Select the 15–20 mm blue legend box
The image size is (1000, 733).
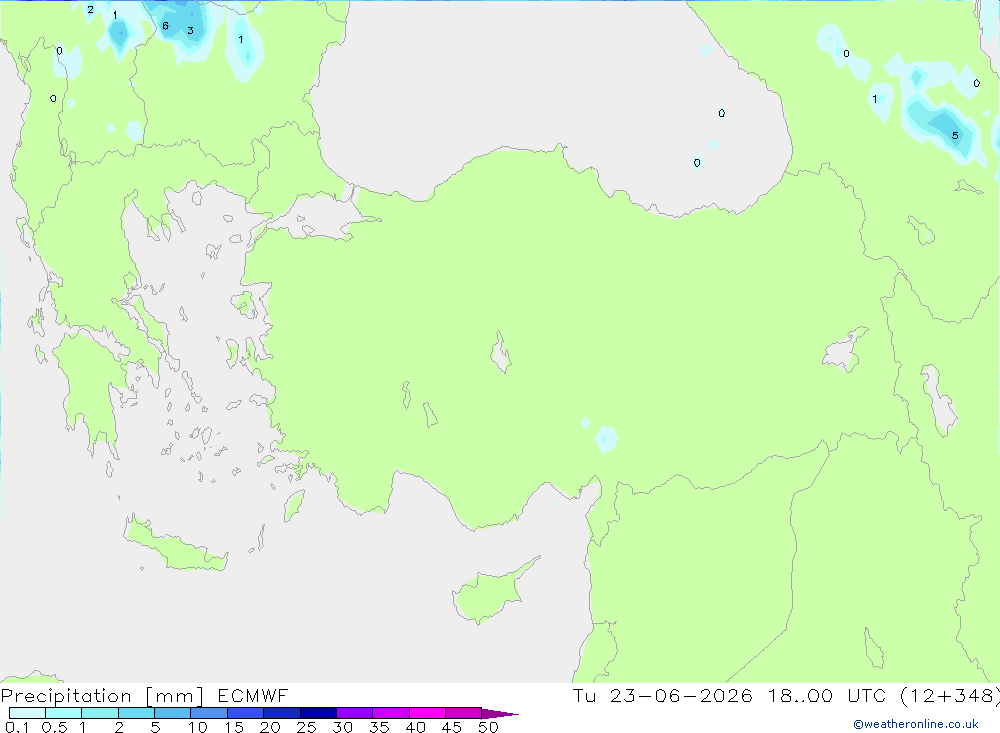[x=246, y=713]
